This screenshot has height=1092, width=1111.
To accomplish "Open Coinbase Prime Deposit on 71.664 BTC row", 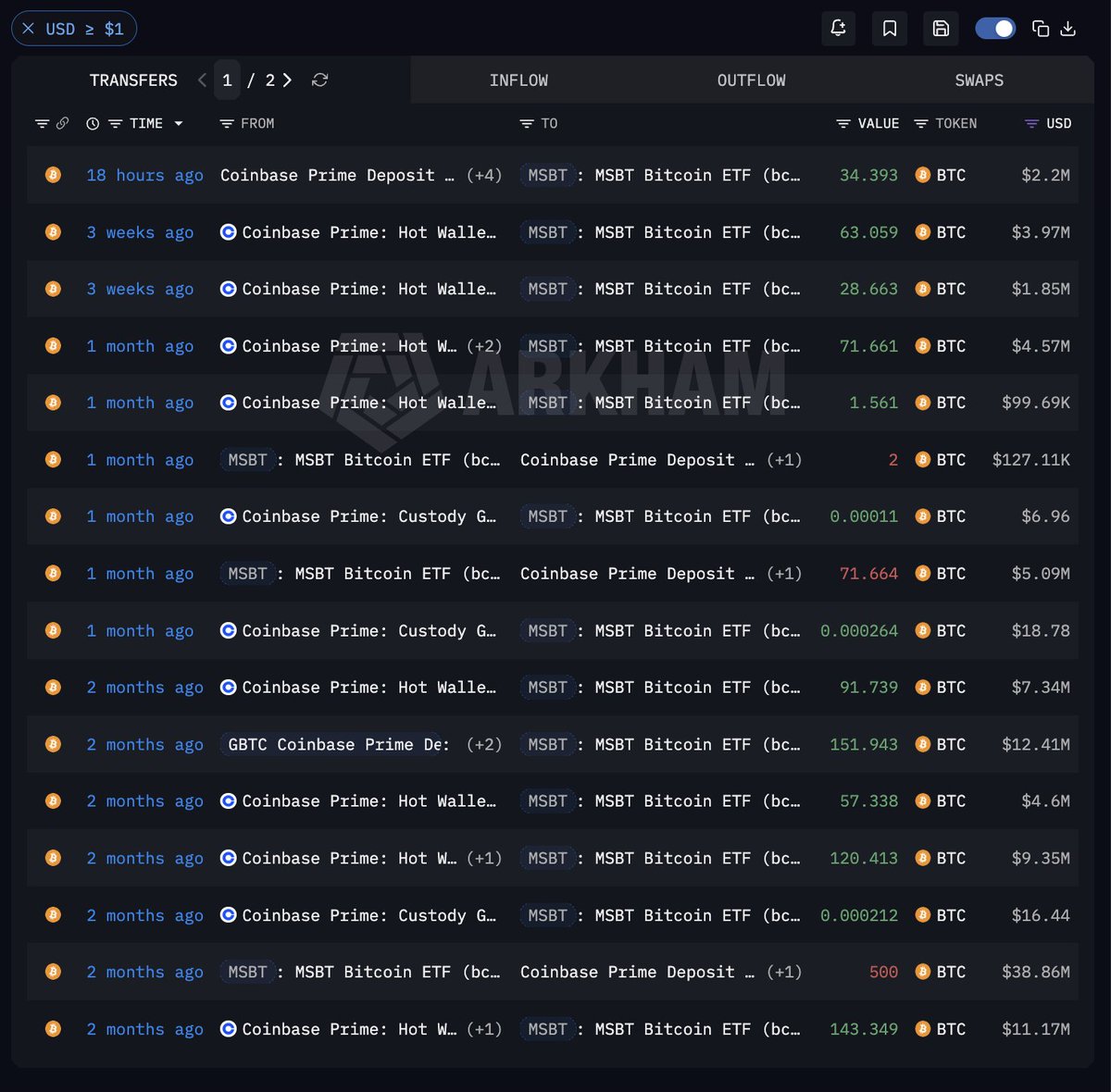I will click(637, 574).
